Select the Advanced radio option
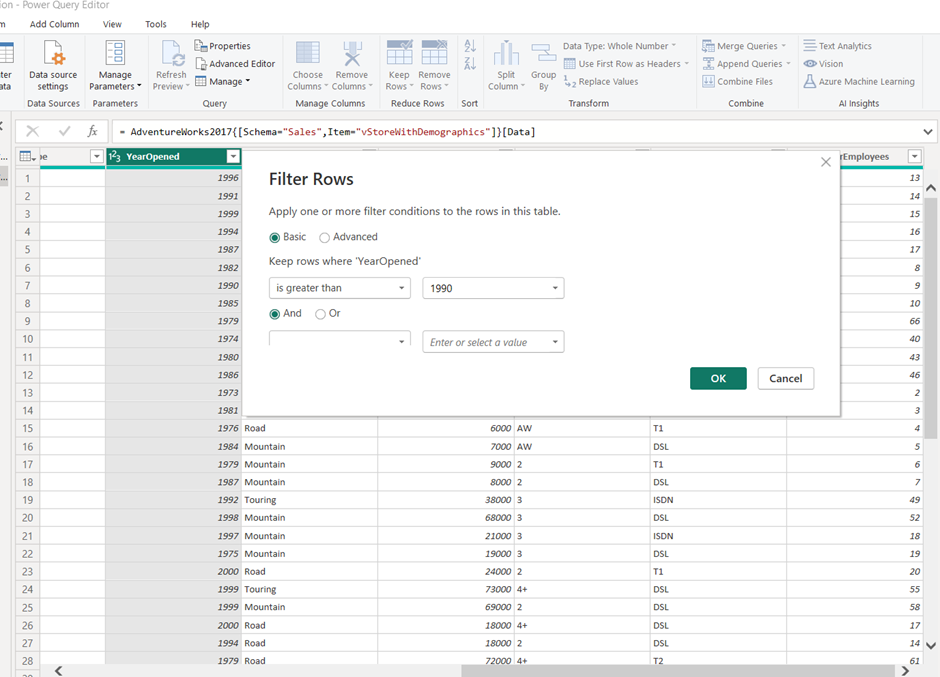 pos(325,237)
